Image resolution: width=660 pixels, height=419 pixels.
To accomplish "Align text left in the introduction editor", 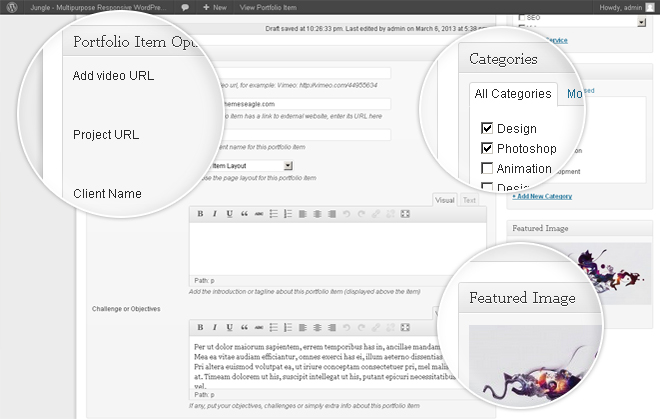I will (x=303, y=214).
